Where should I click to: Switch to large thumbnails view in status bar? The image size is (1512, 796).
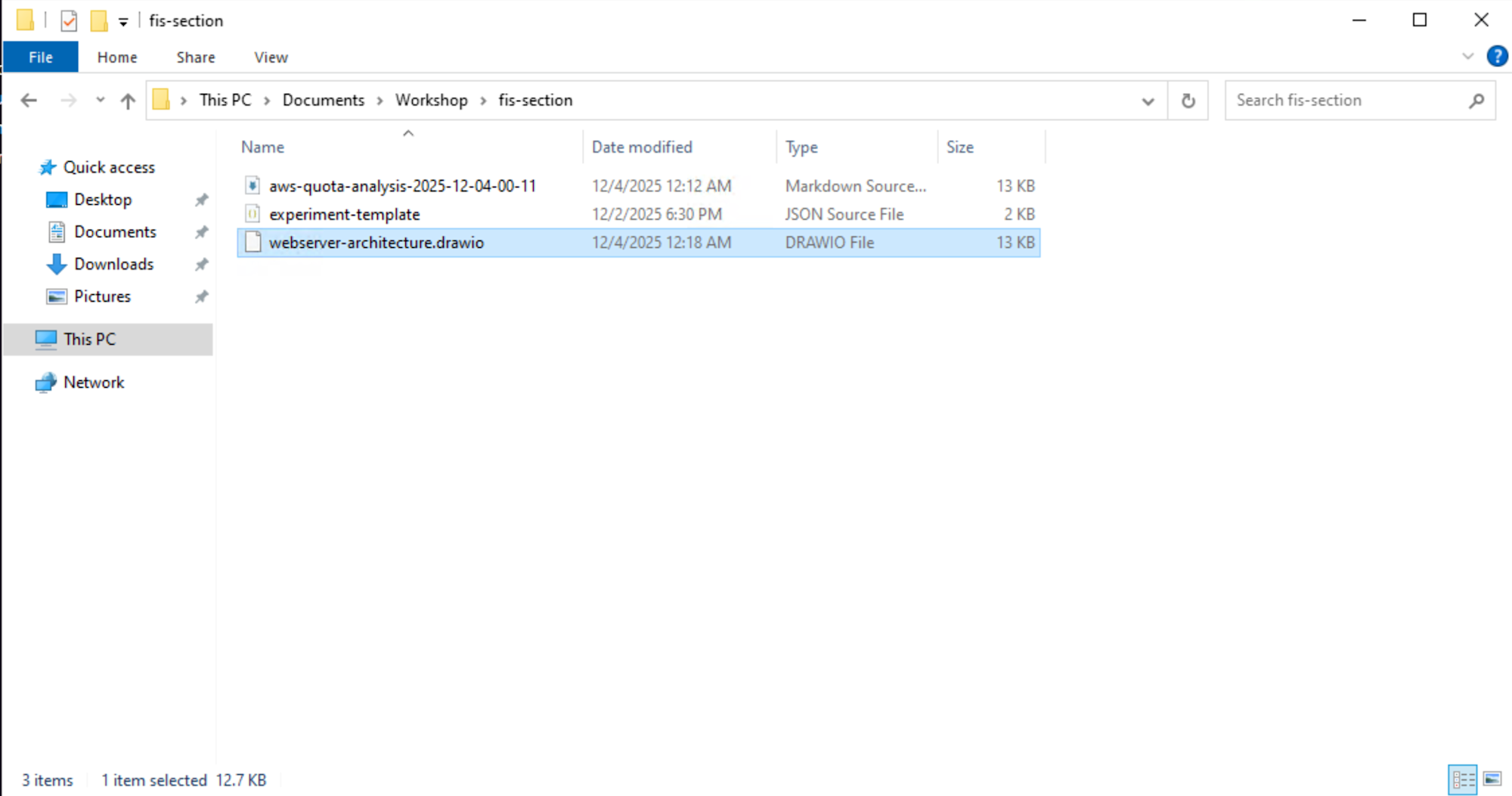(1491, 779)
